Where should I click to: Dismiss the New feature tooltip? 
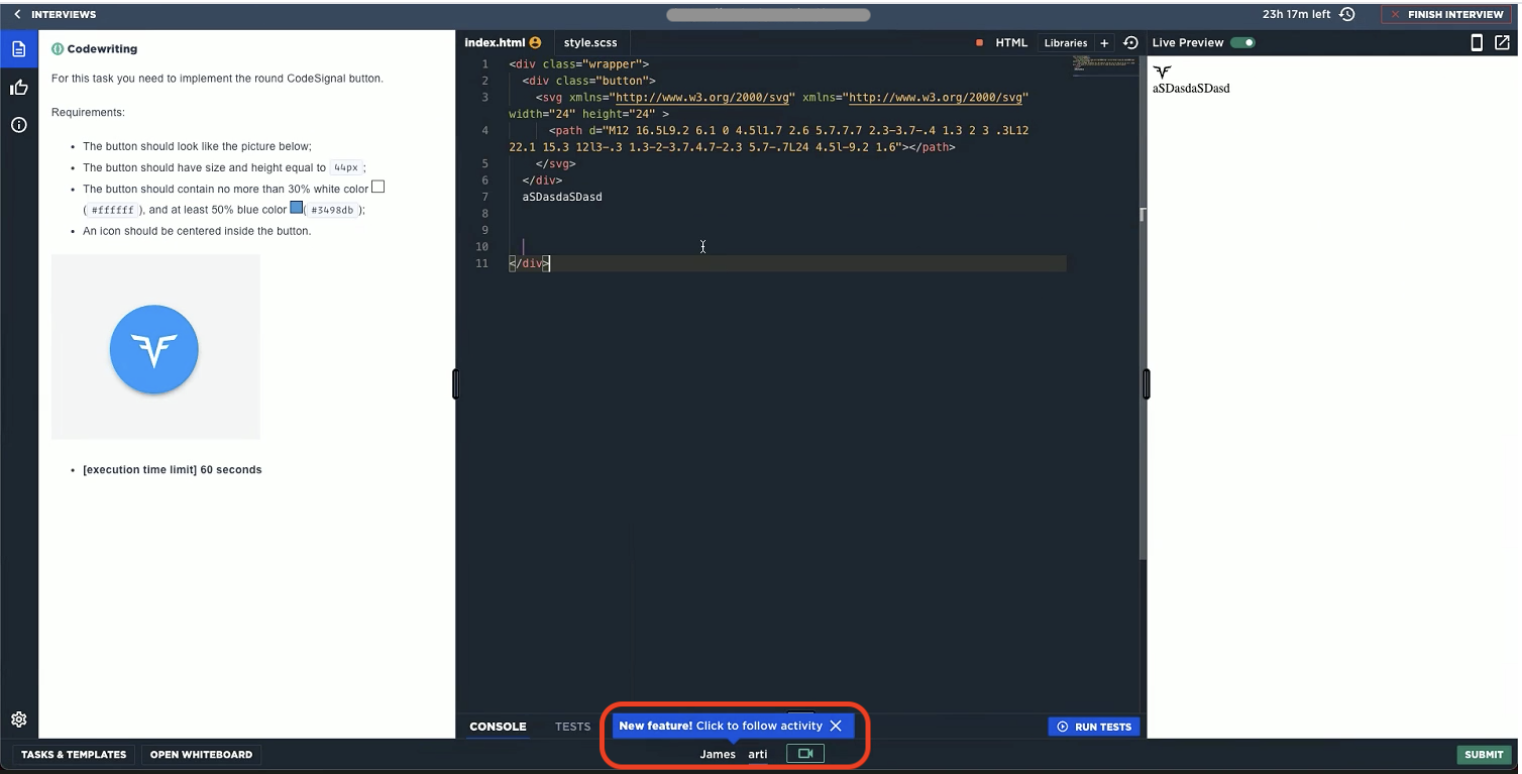836,726
